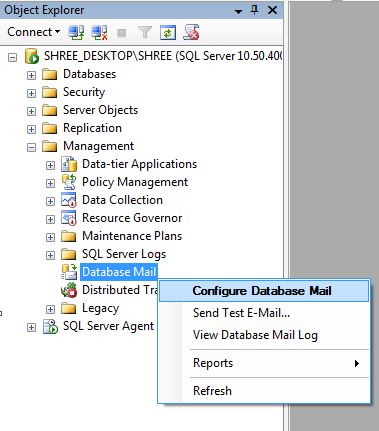379x431 pixels.
Task: Click the Replication folder icon
Action: tap(50, 128)
